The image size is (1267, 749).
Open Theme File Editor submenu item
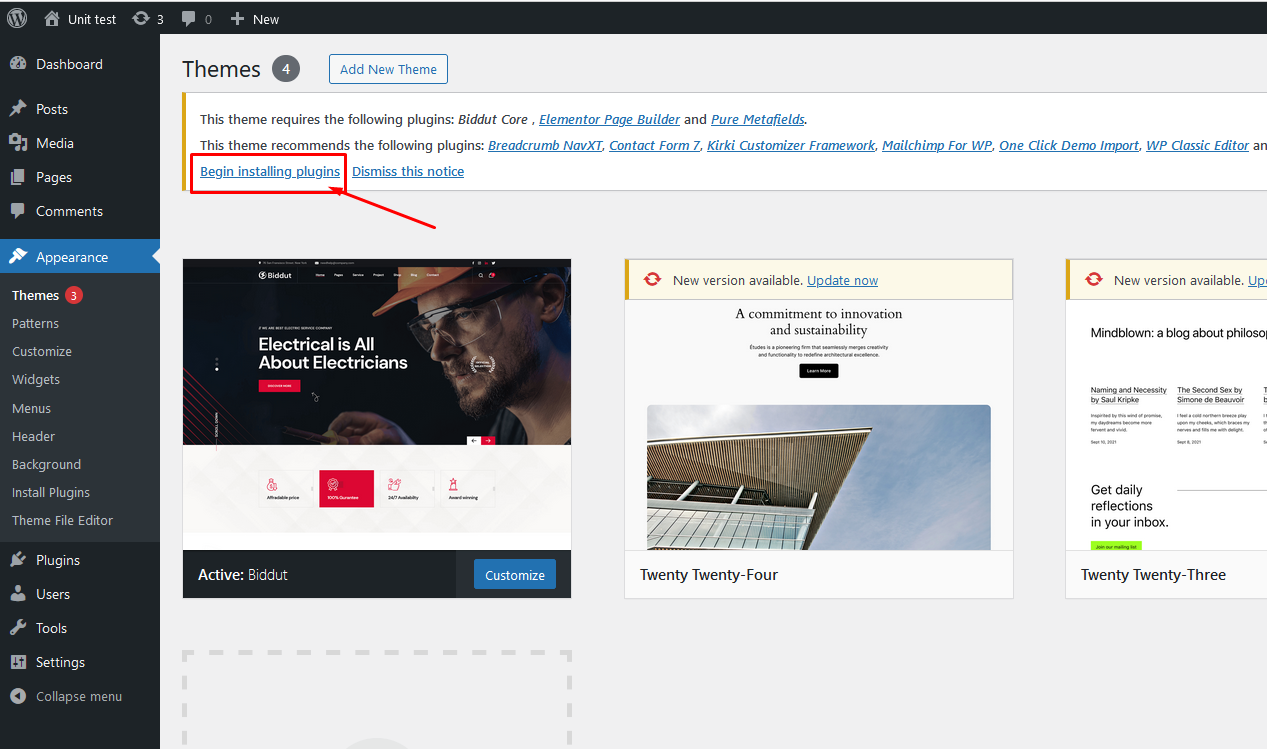tap(62, 520)
